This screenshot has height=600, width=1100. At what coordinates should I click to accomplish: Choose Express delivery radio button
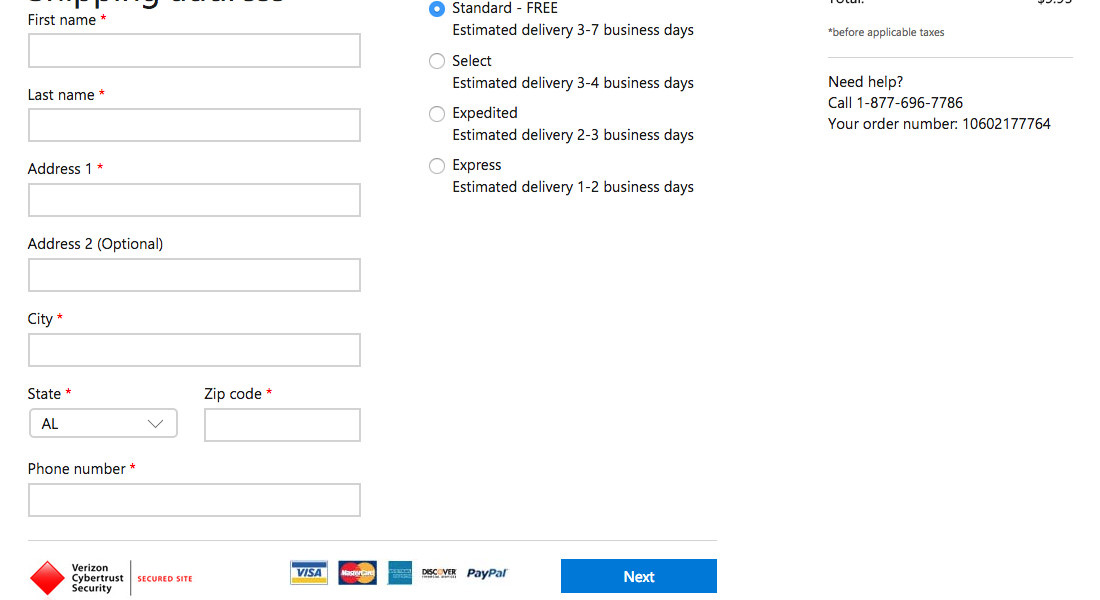click(x=437, y=166)
